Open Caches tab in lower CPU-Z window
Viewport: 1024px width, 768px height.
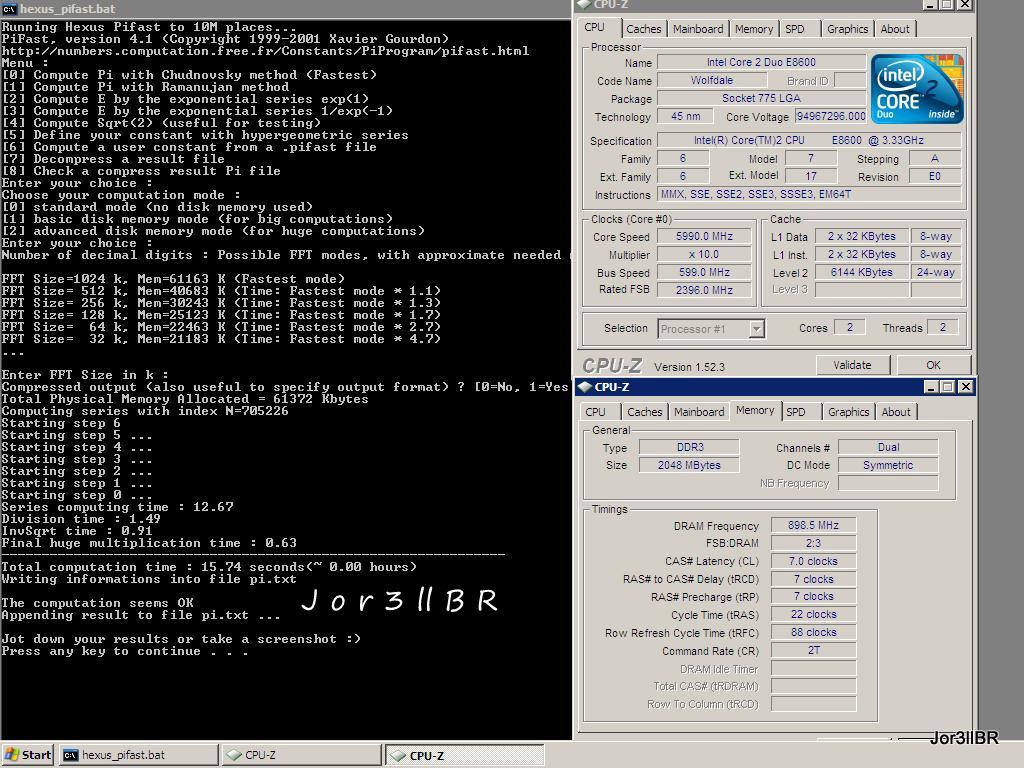645,411
